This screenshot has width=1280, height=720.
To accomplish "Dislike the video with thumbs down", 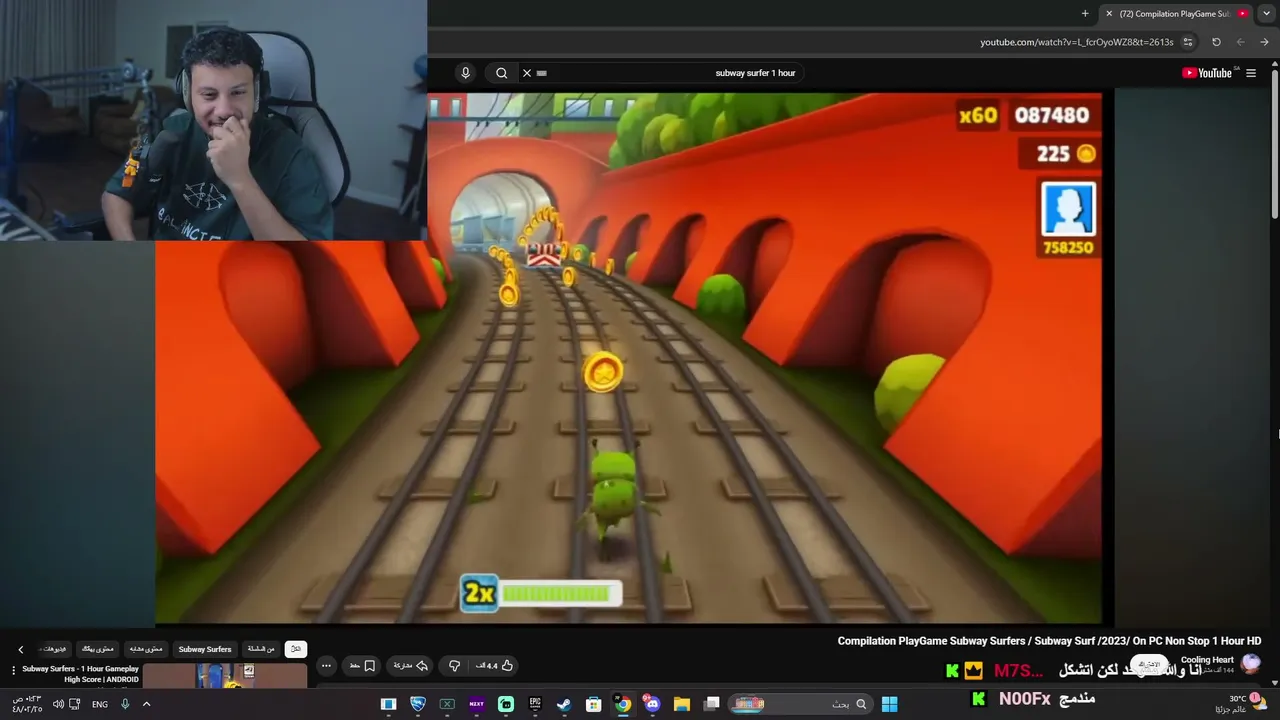I will tap(454, 666).
